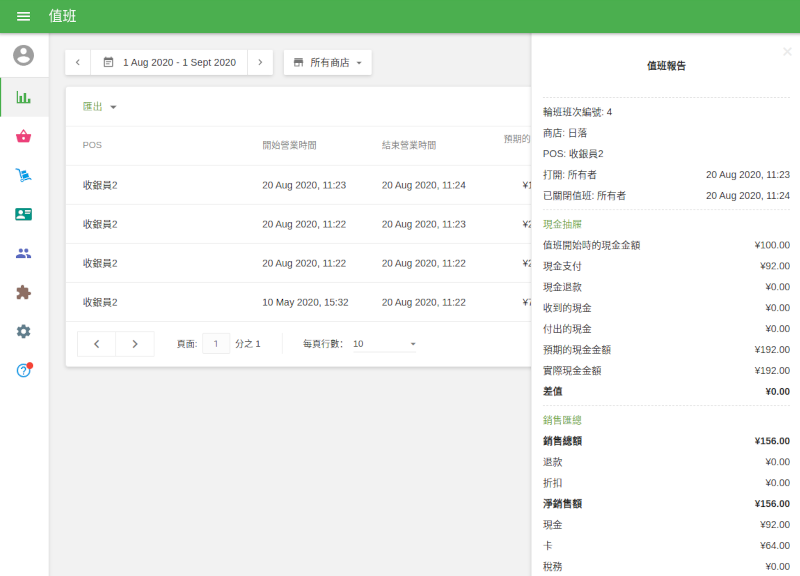Open inventory management via hand truck icon
The image size is (800, 576).
[24, 176]
